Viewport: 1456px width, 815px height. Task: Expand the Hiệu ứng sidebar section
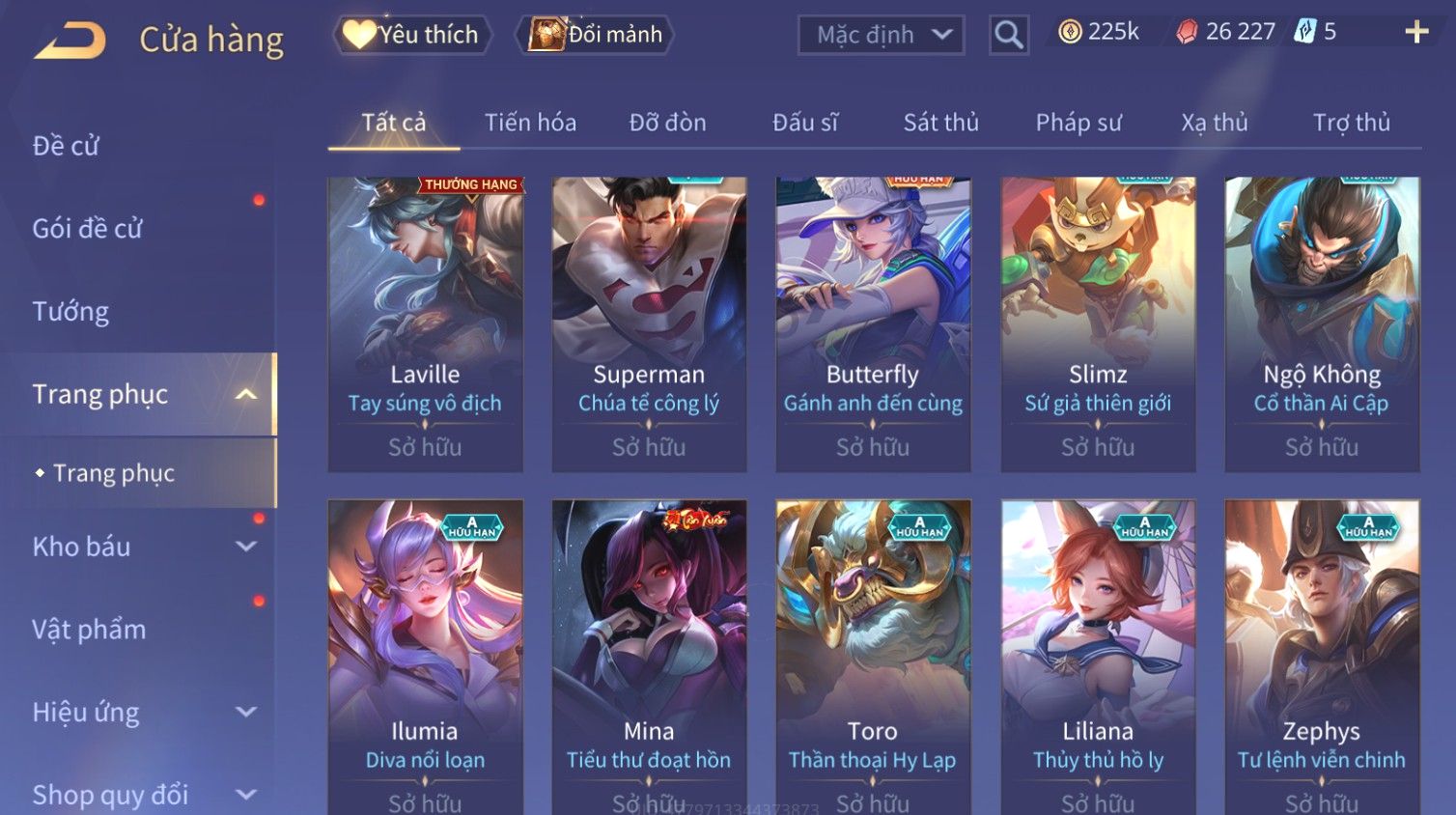246,713
